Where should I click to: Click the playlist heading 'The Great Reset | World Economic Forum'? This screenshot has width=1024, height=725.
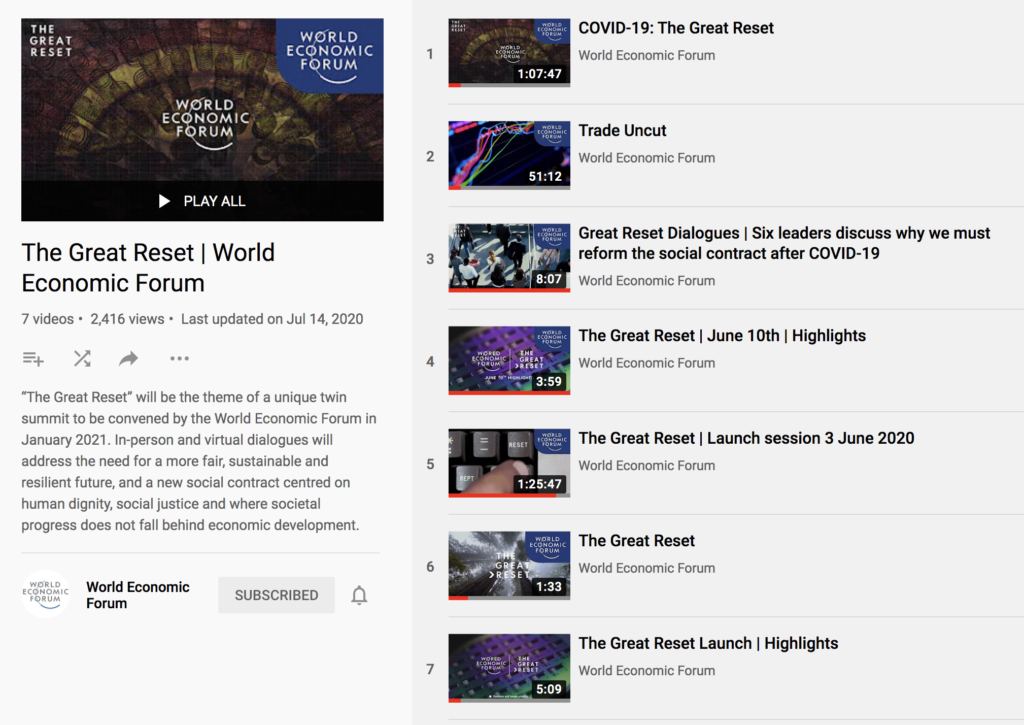click(148, 268)
